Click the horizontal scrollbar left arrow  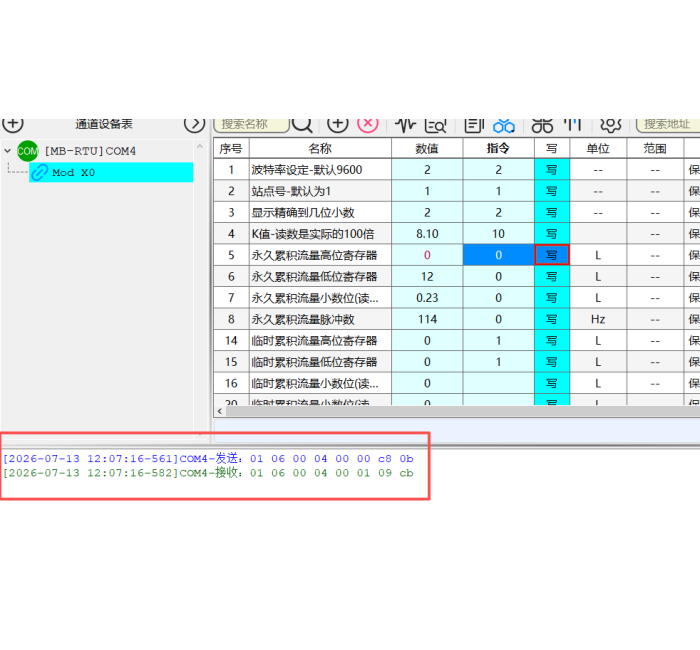pyautogui.click(x=220, y=411)
